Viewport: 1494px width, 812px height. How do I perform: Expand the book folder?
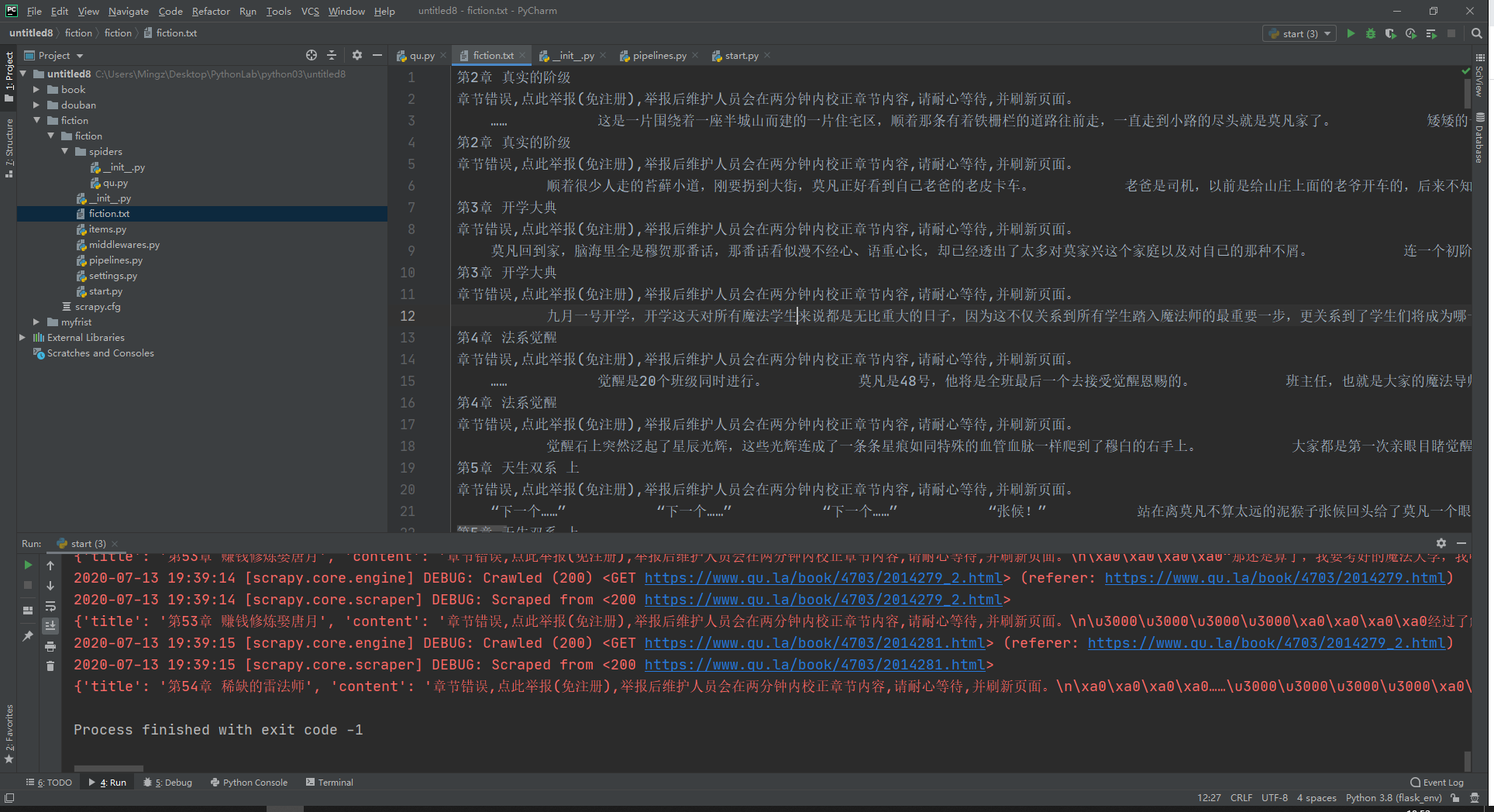point(36,89)
